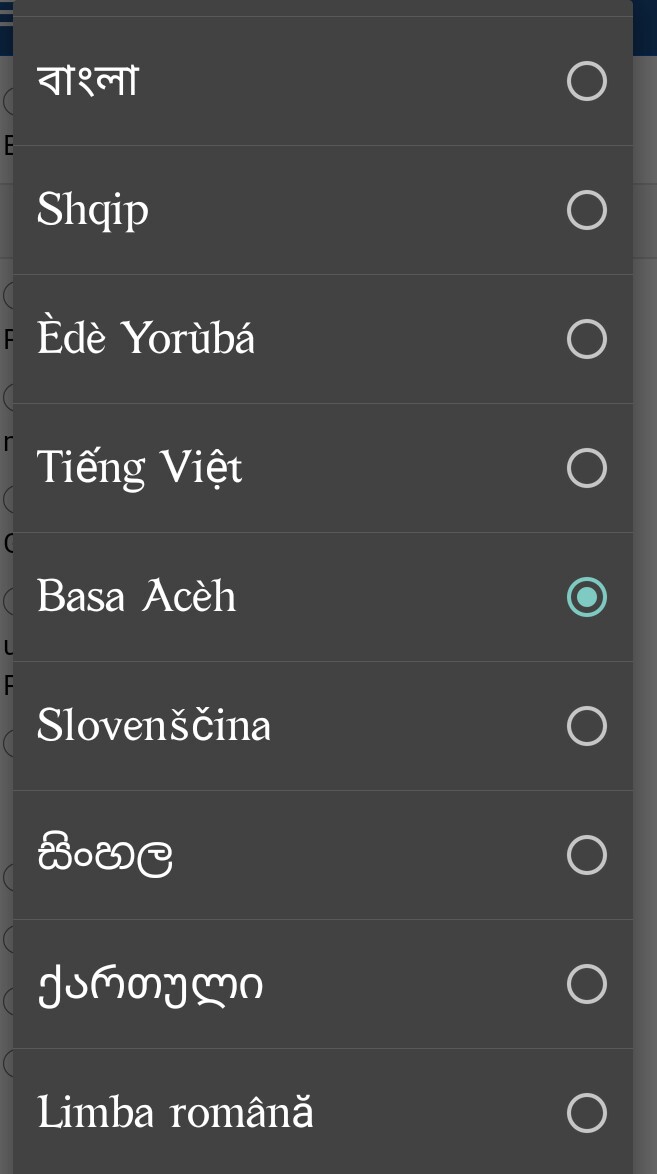Select the Tiếng Việt radio button
The width and height of the screenshot is (657, 1174).
click(586, 468)
